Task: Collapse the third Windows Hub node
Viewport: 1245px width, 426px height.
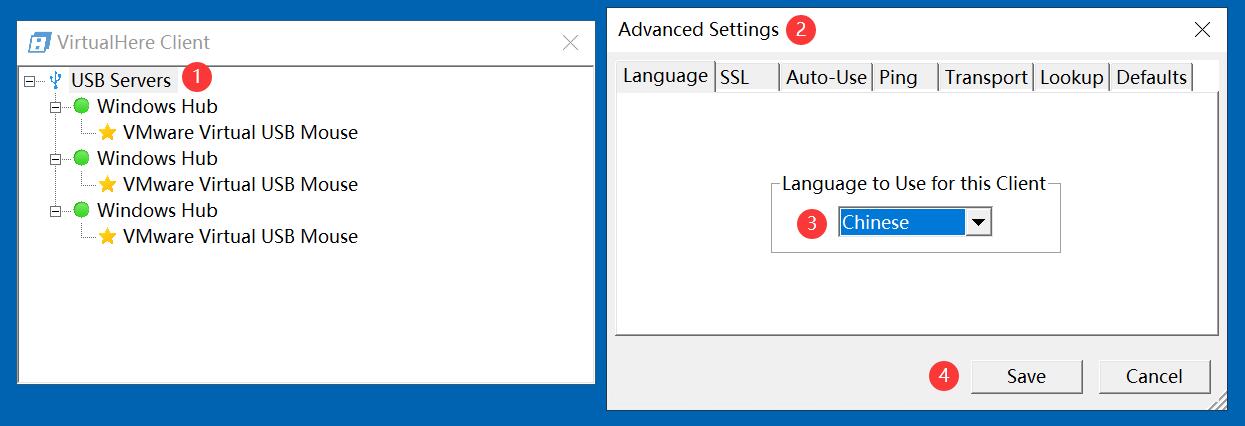Action: click(55, 210)
